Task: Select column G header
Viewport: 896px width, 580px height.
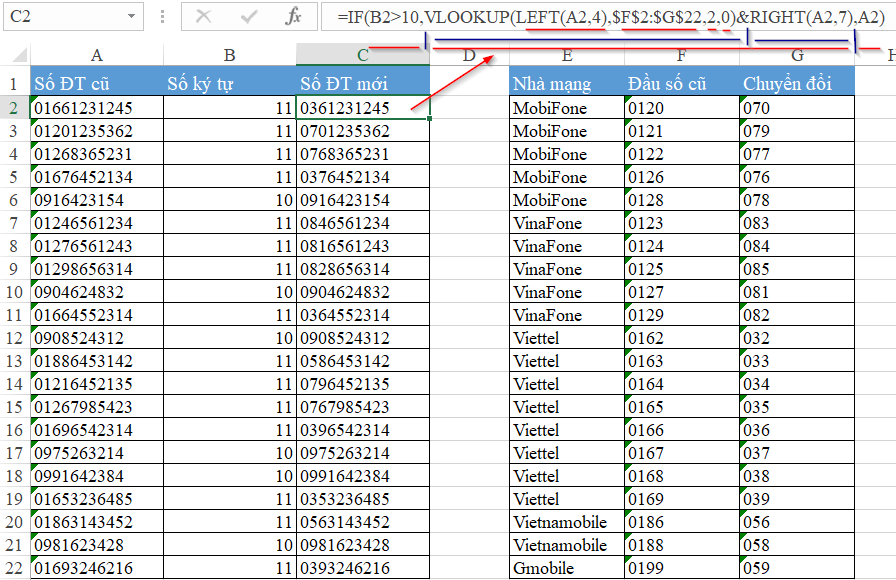Action: pos(797,56)
